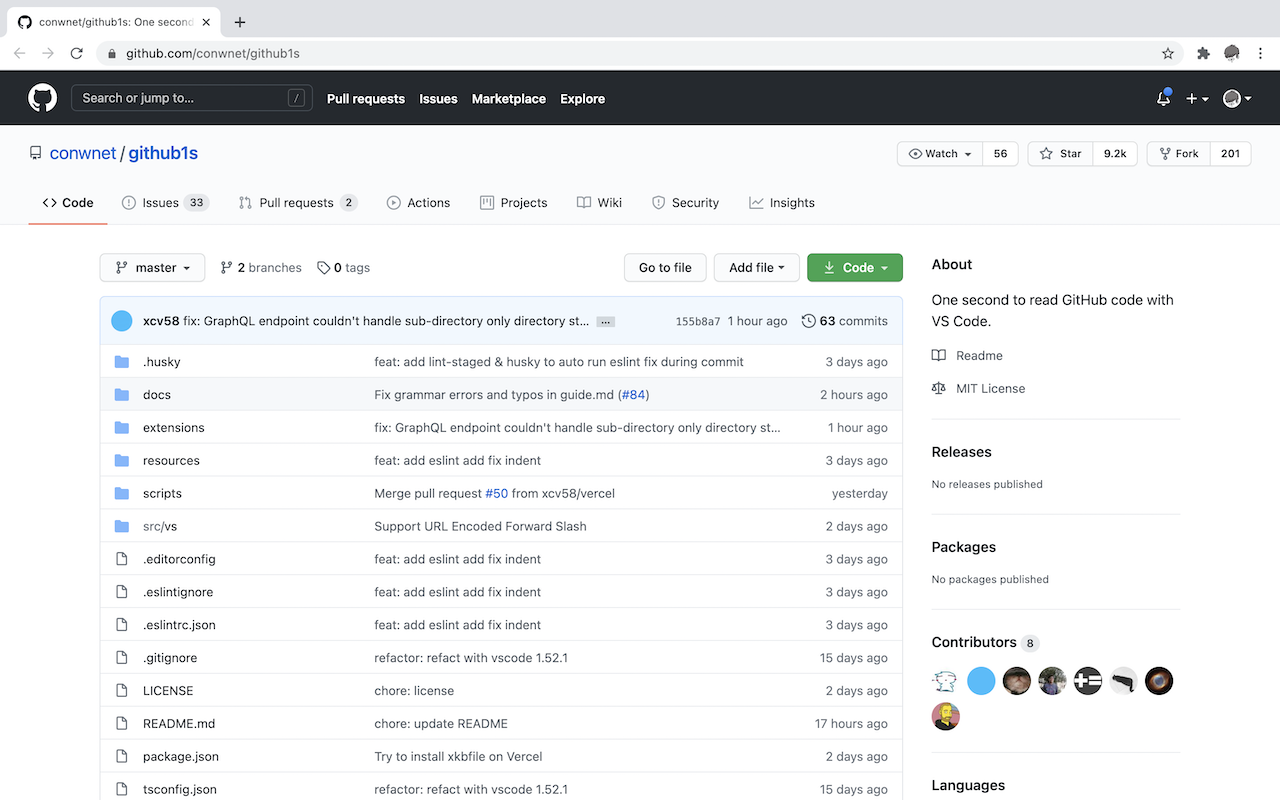Open the notifications bell icon
The width and height of the screenshot is (1280, 800).
pos(1163,98)
